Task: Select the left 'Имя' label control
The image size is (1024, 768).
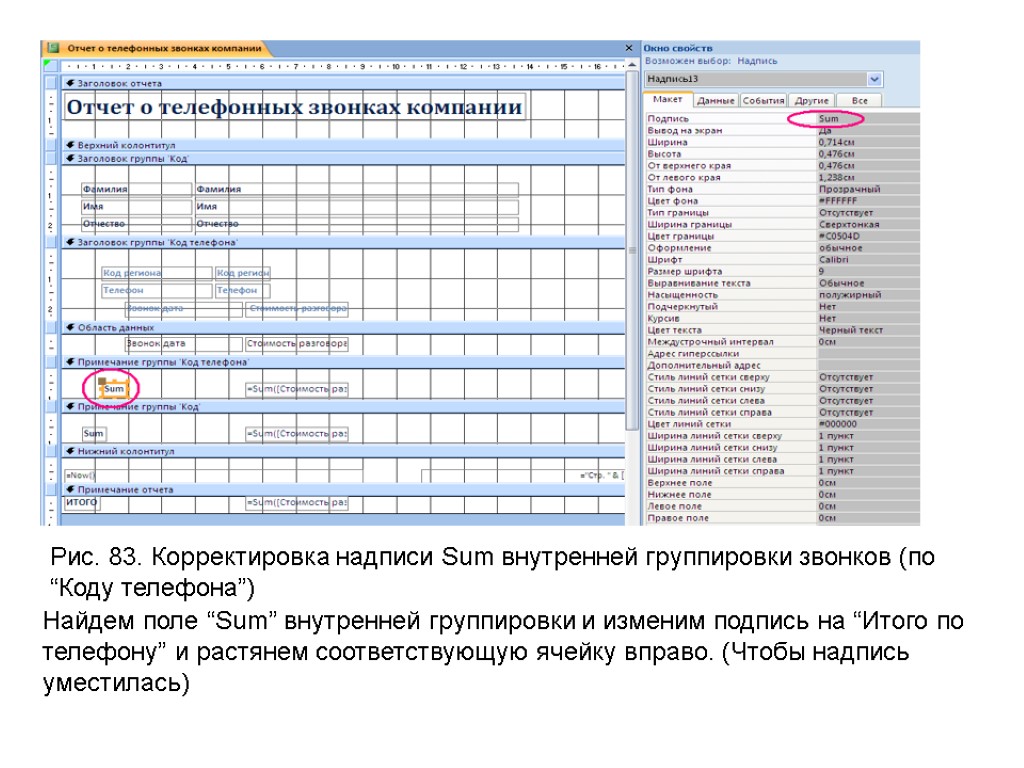Action: [x=136, y=206]
